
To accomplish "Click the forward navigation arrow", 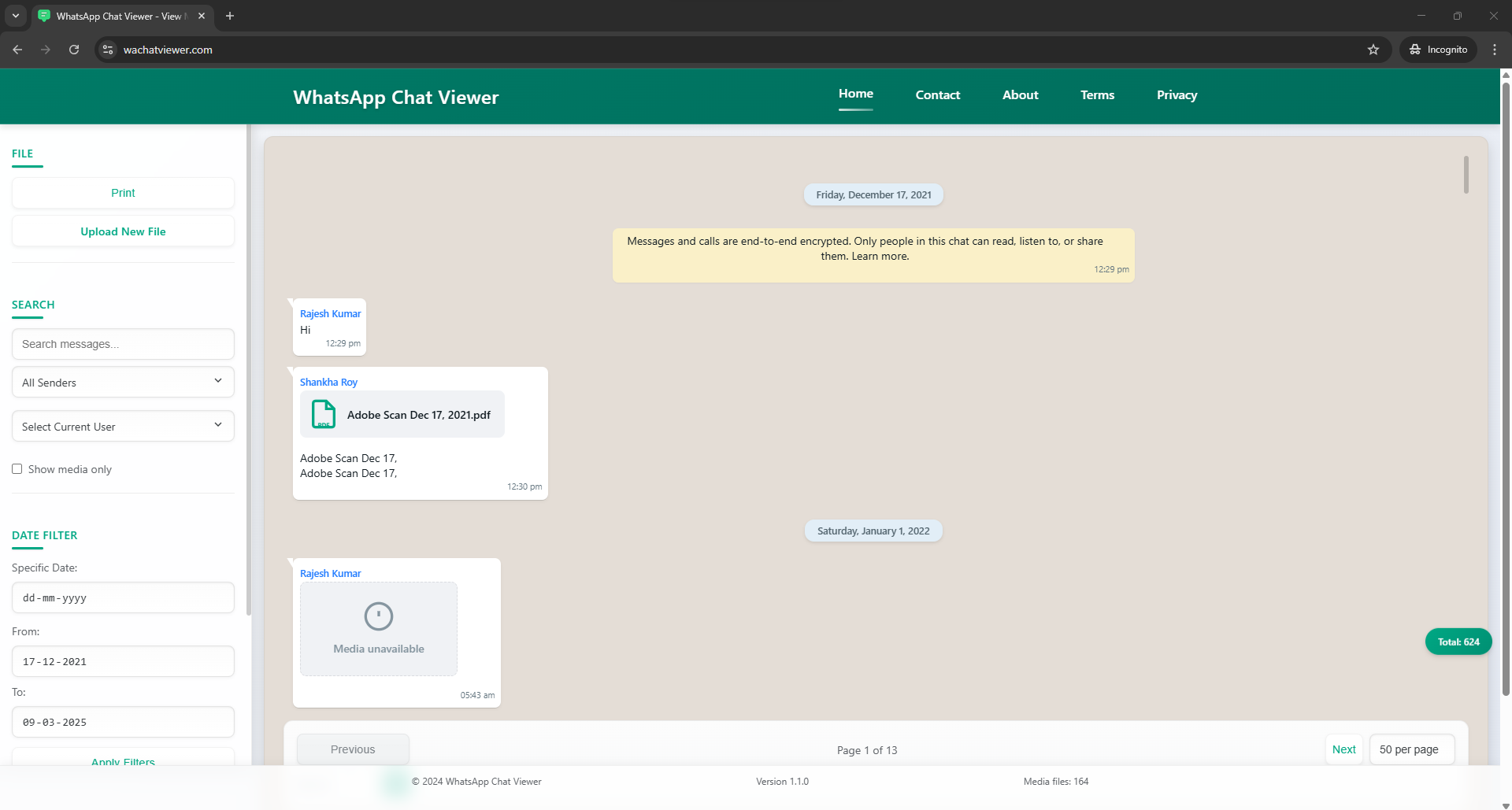I will click(x=46, y=50).
